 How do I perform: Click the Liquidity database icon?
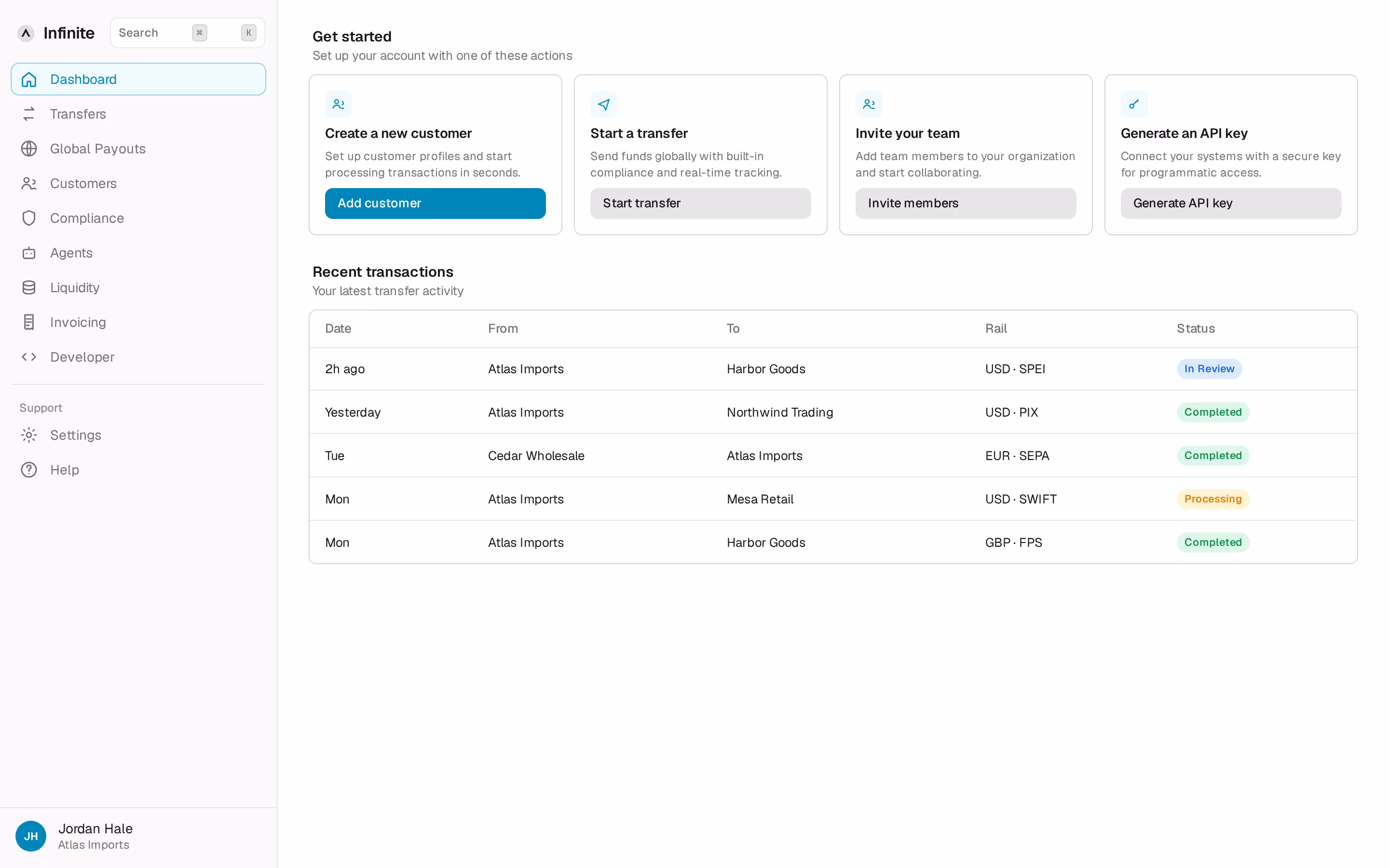coord(29,287)
